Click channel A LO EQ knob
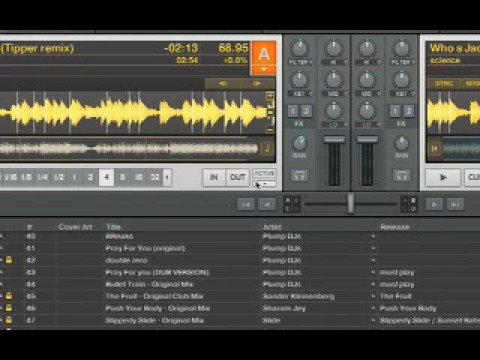This screenshot has height=360, width=480. pos(333,111)
